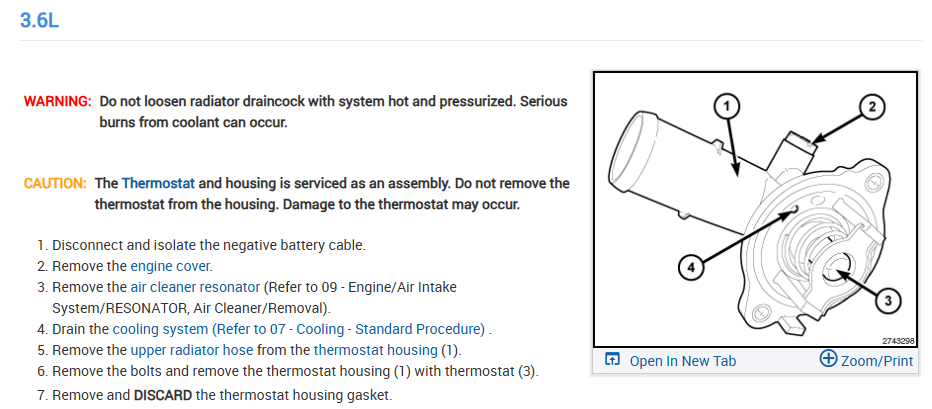Image resolution: width=932 pixels, height=409 pixels.
Task: Click the thermostat housing diagram image
Action: [x=755, y=210]
